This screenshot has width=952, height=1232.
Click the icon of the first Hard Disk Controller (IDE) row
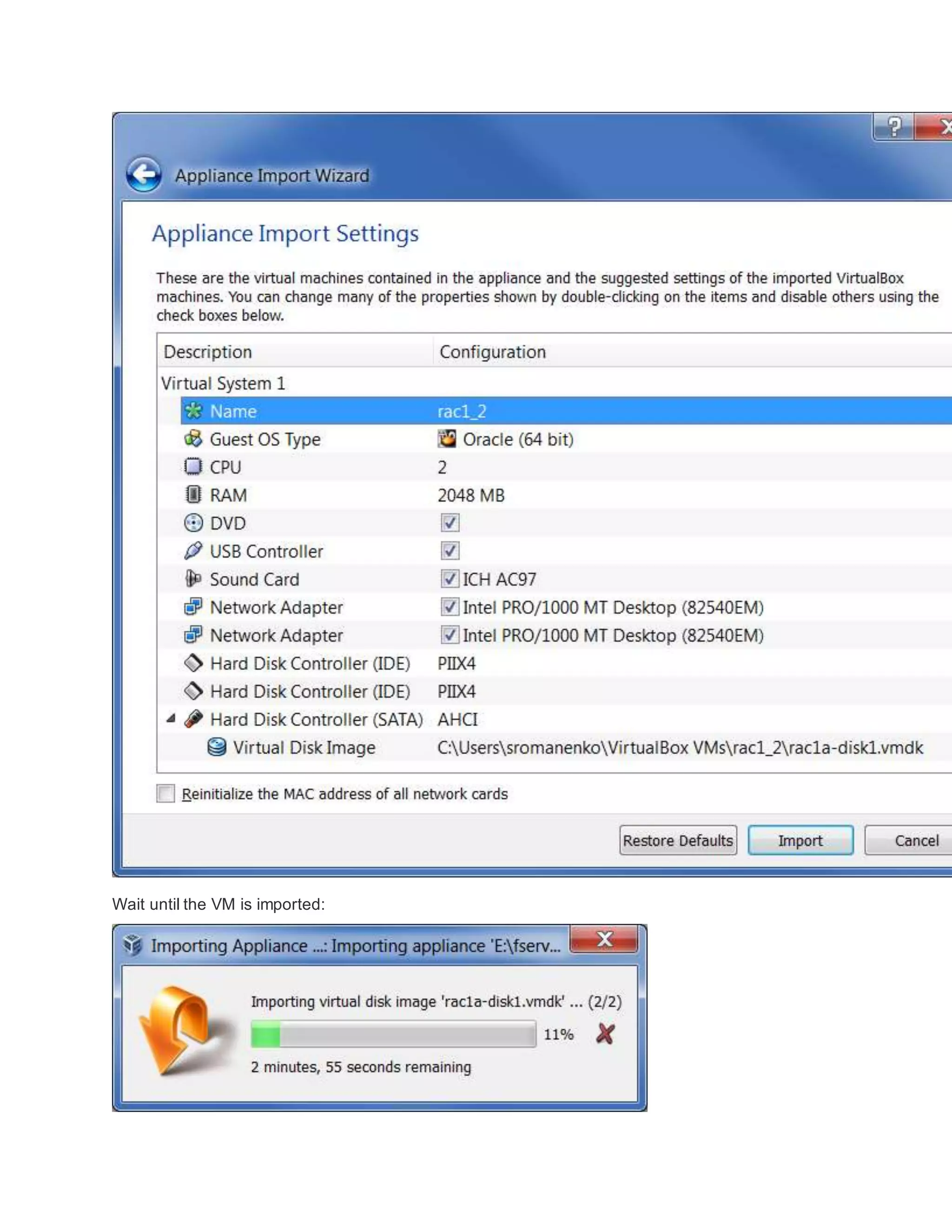(x=193, y=663)
